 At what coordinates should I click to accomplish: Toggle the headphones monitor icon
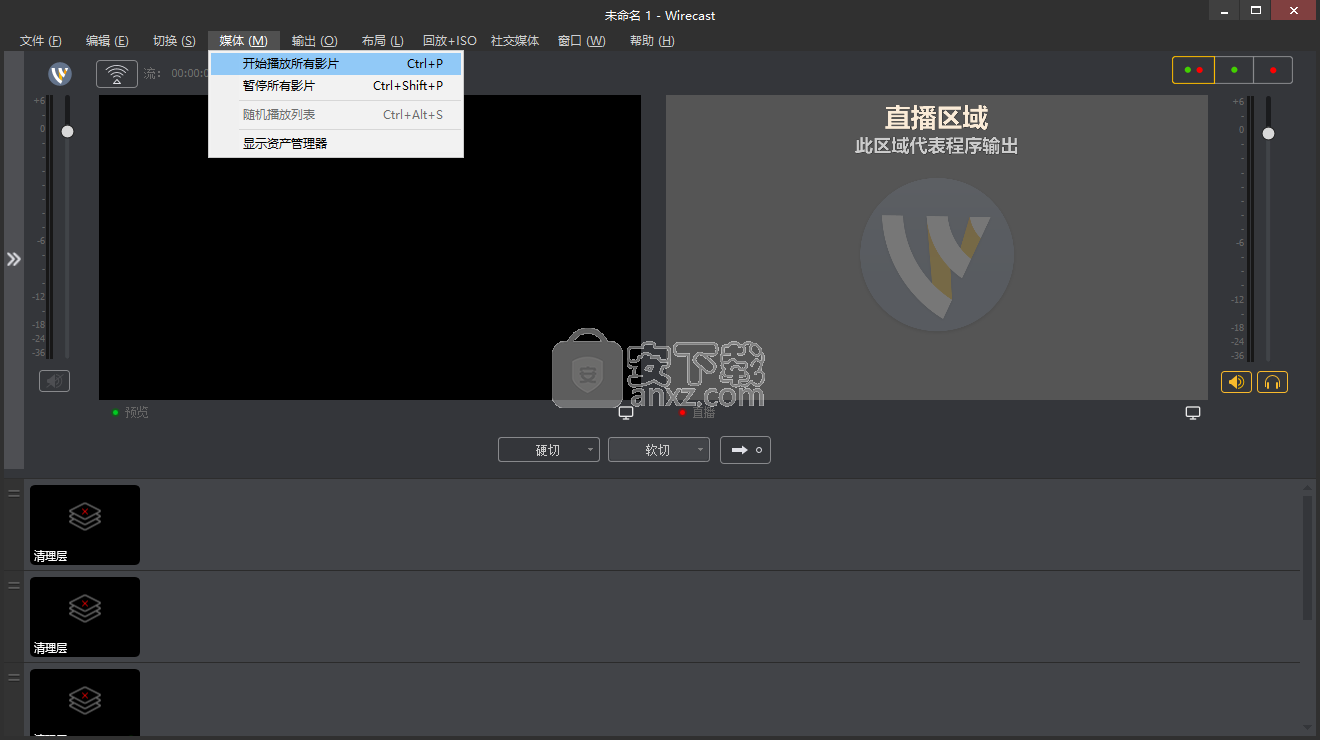click(1272, 382)
